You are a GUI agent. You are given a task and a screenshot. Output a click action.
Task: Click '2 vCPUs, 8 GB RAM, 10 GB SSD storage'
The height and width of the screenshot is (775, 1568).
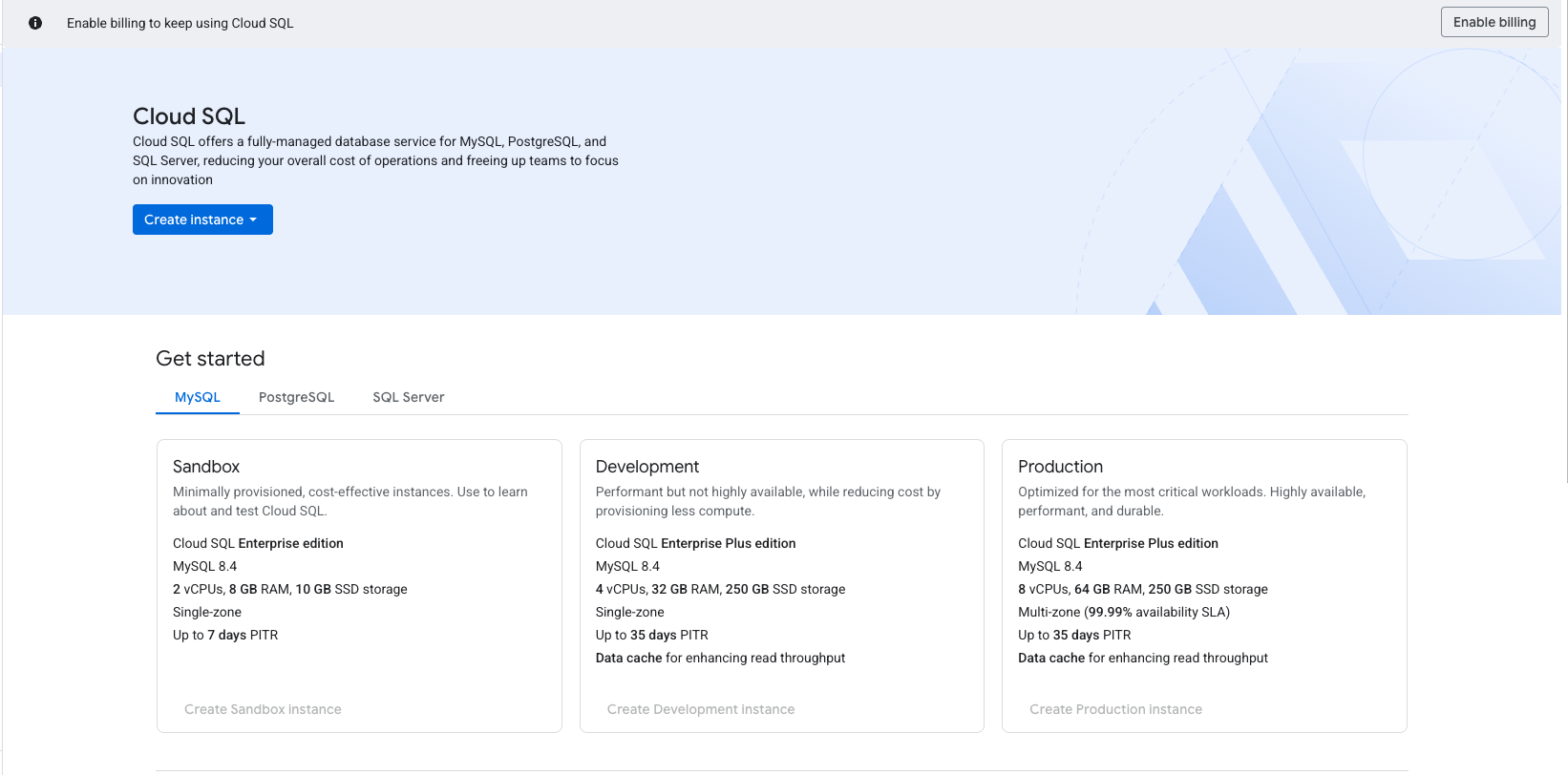point(290,589)
